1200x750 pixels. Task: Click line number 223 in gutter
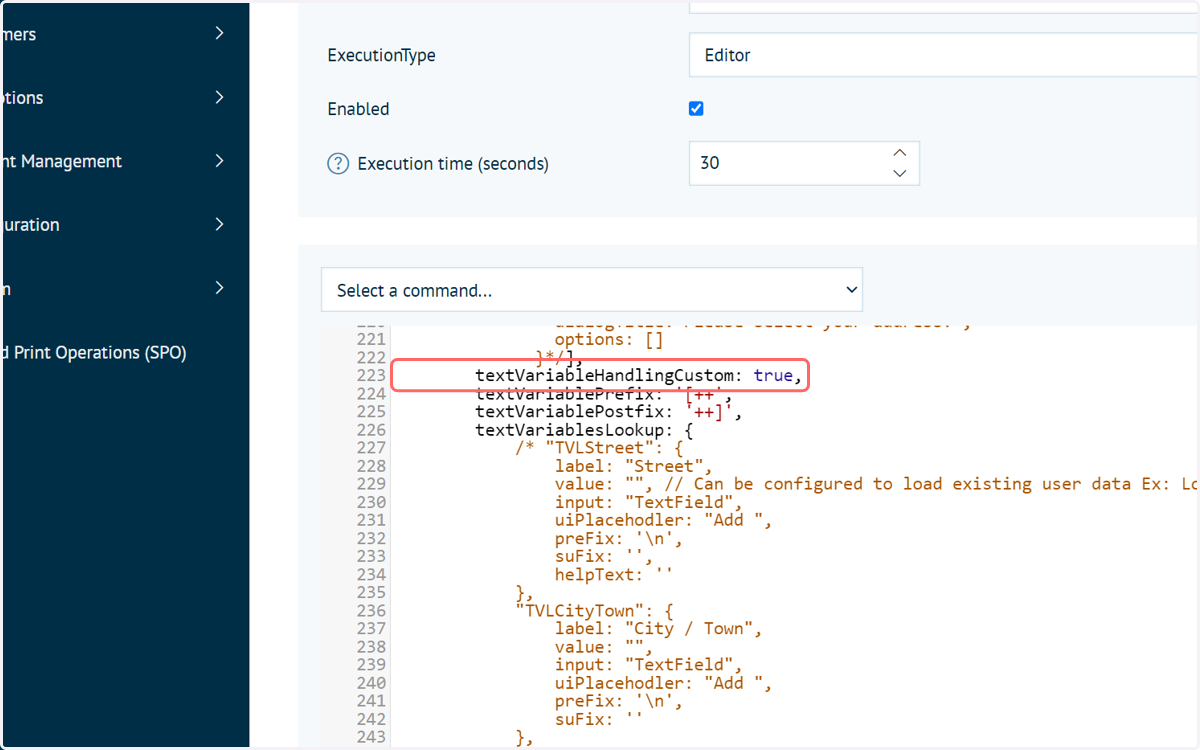pos(371,375)
